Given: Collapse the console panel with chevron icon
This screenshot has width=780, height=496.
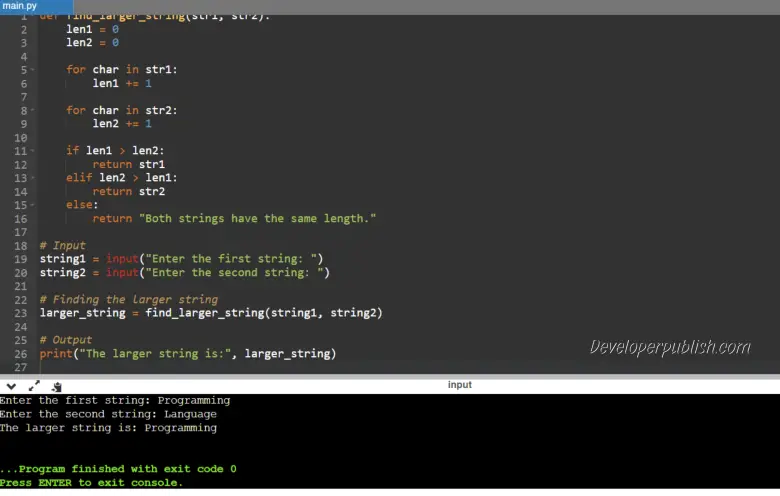Looking at the screenshot, I should pos(11,386).
